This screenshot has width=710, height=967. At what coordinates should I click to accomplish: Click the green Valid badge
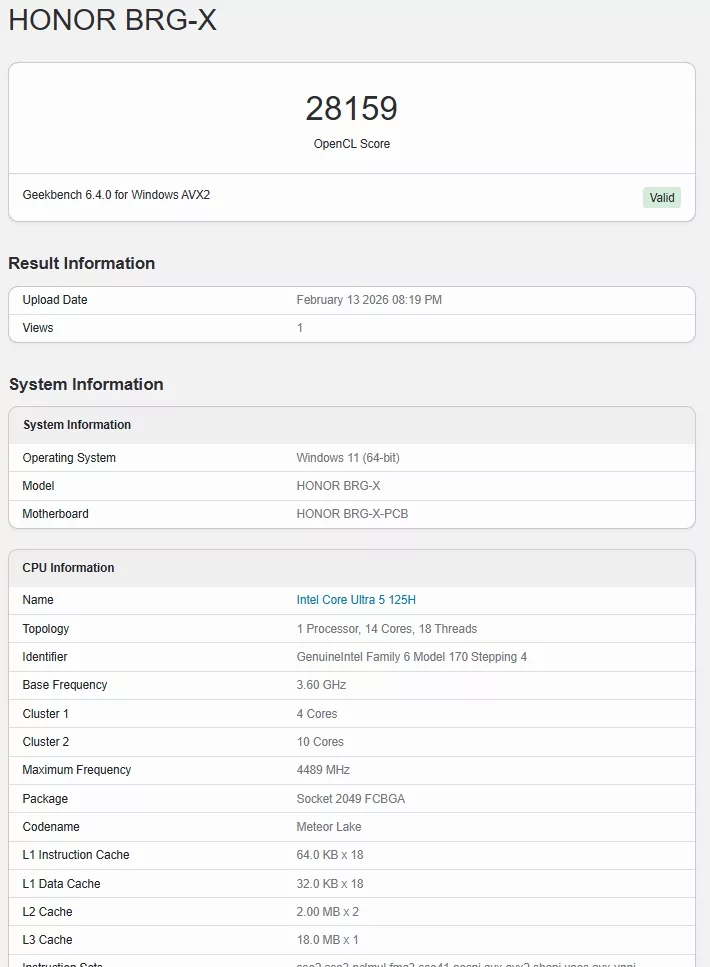(661, 198)
